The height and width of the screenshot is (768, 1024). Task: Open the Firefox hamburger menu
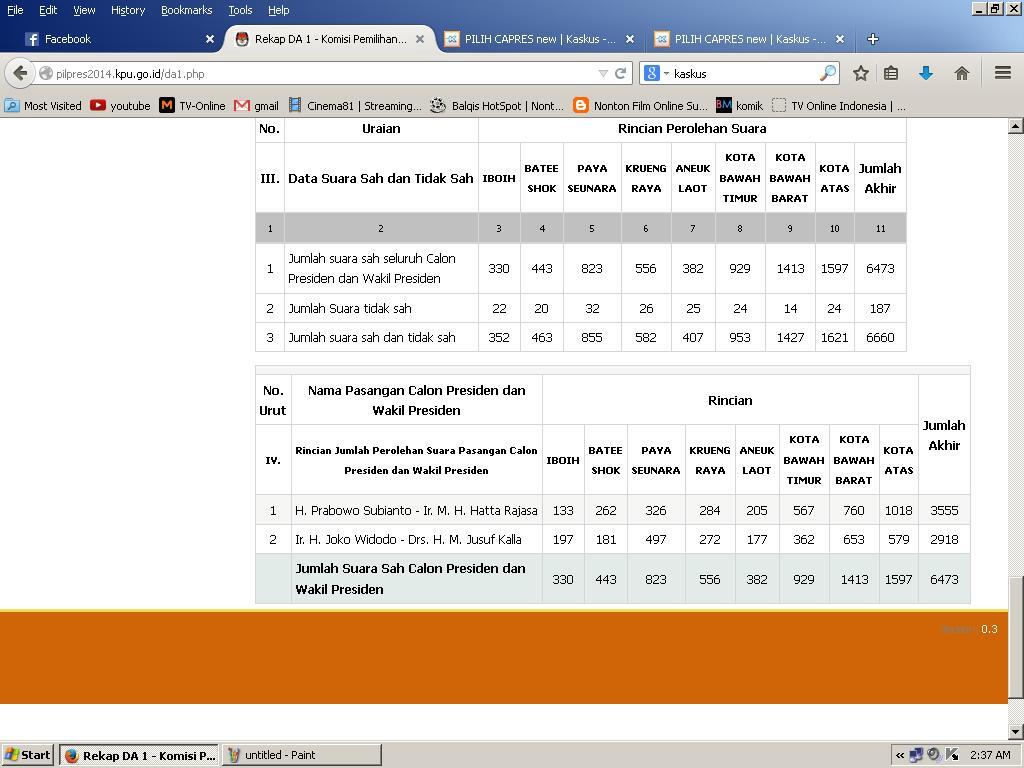(1002, 73)
